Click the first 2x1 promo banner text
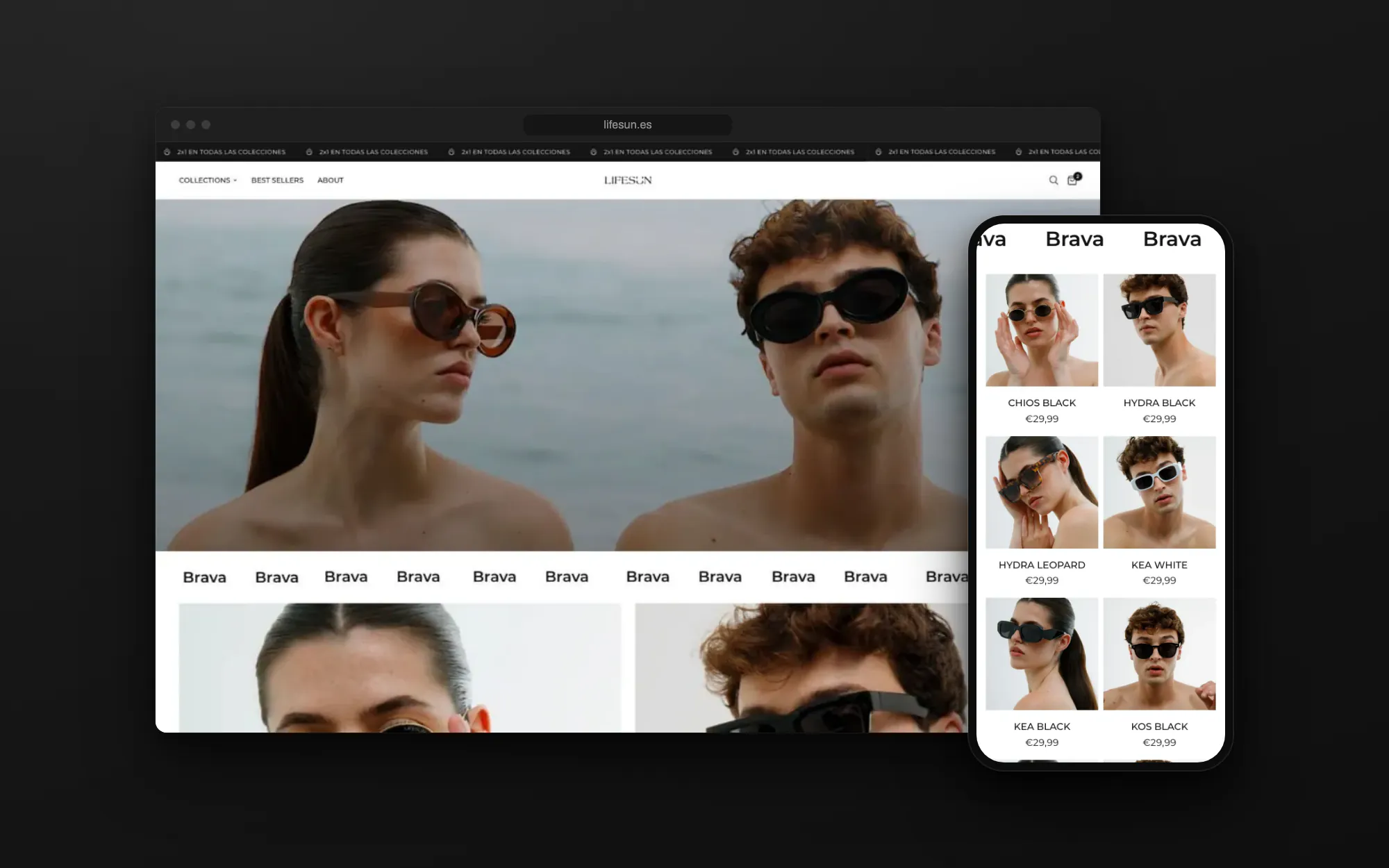The height and width of the screenshot is (868, 1389). click(231, 152)
